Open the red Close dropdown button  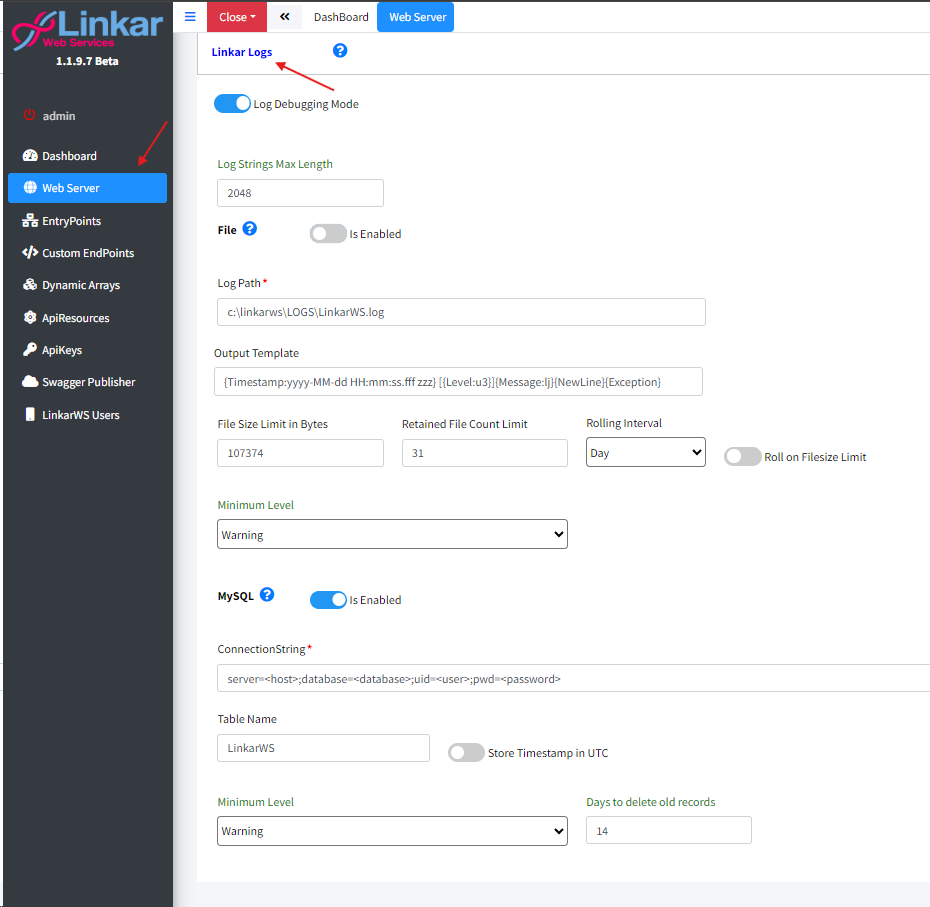coord(237,17)
